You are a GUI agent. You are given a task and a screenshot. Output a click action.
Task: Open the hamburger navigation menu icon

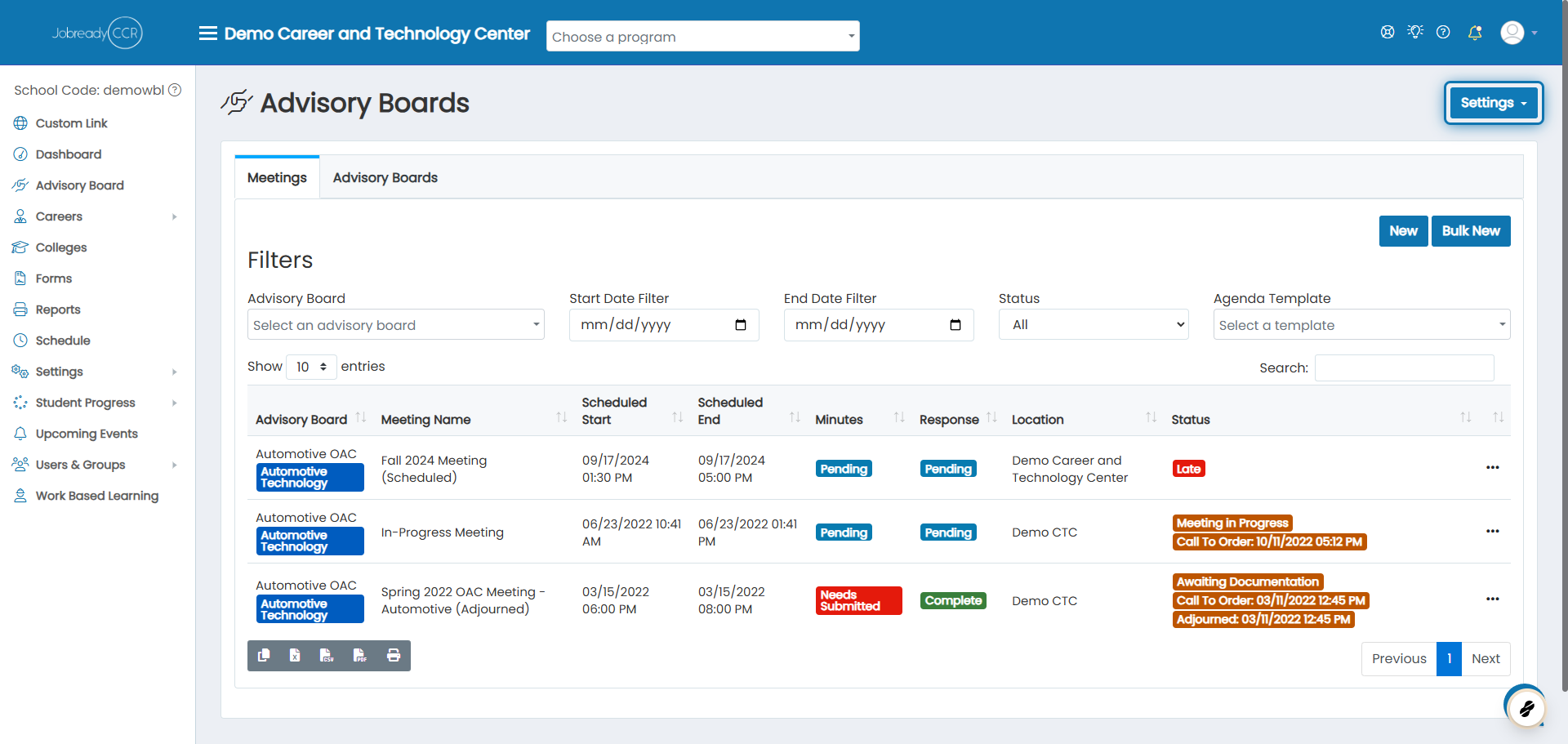click(208, 33)
